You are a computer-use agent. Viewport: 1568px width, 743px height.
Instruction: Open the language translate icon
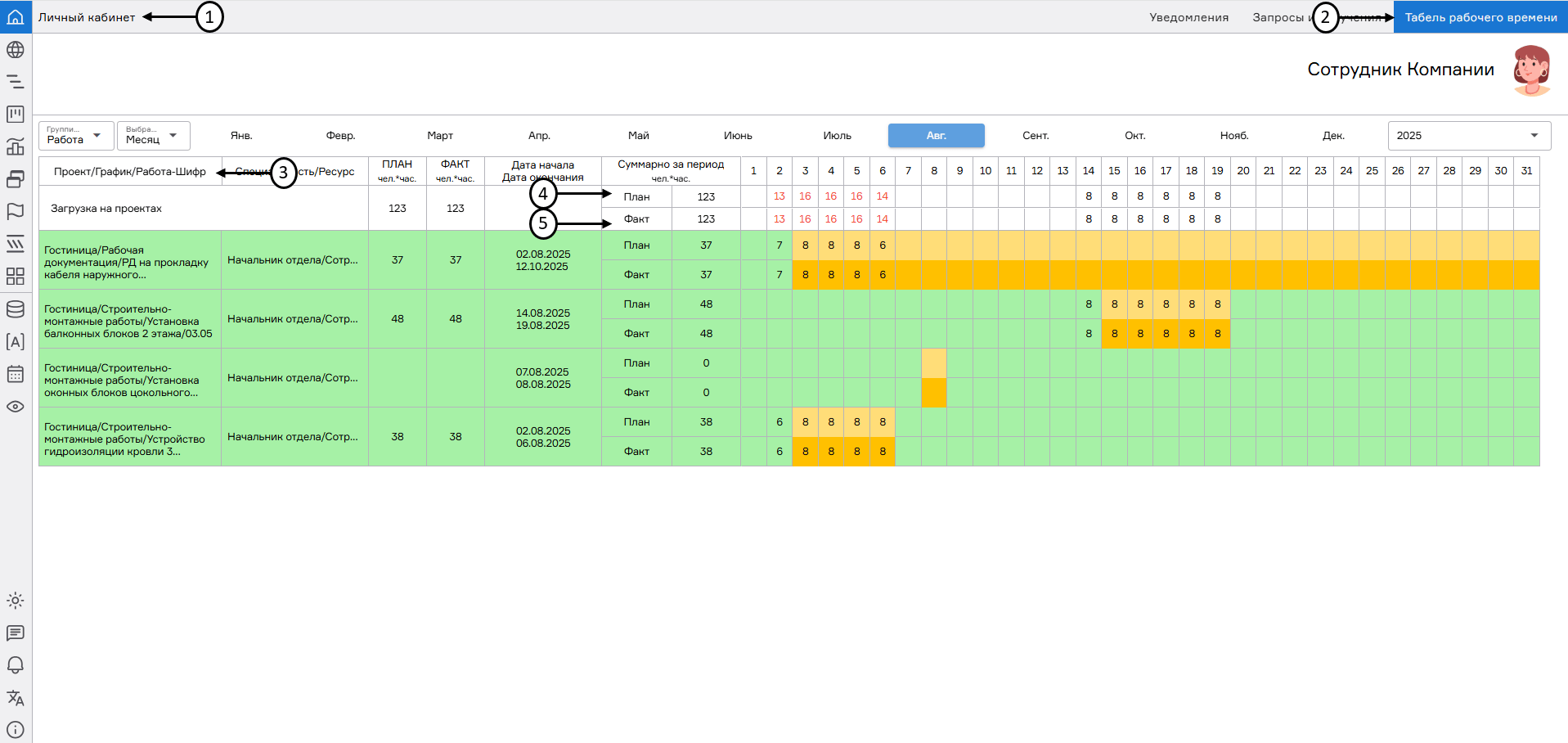[x=16, y=698]
